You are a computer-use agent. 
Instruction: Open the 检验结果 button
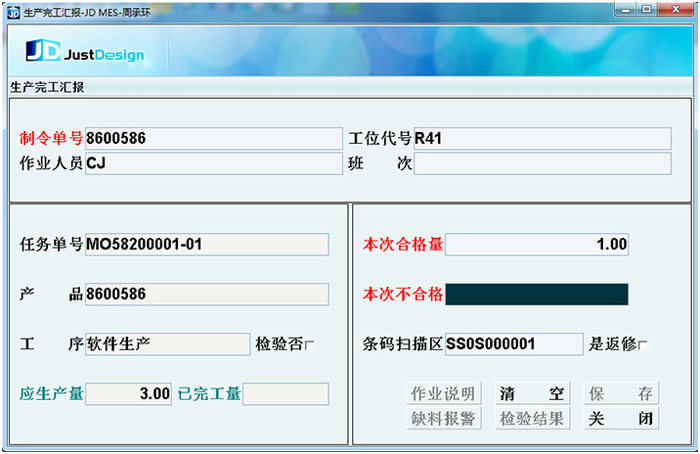532,419
